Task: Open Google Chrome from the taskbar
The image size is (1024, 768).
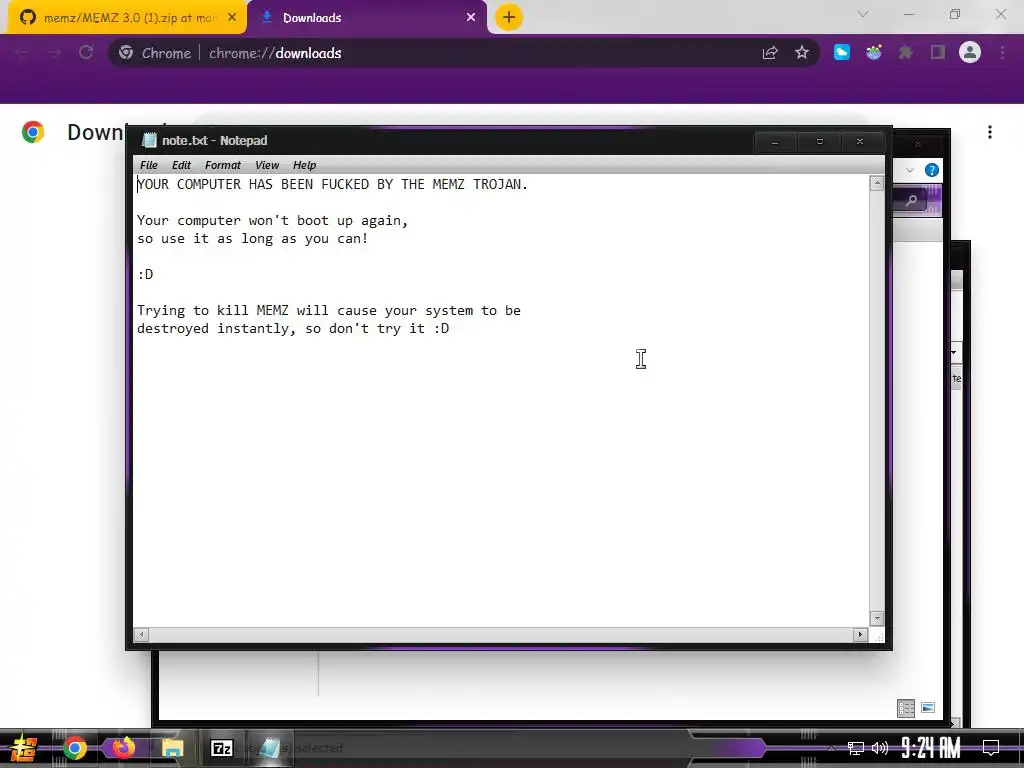Action: click(74, 748)
